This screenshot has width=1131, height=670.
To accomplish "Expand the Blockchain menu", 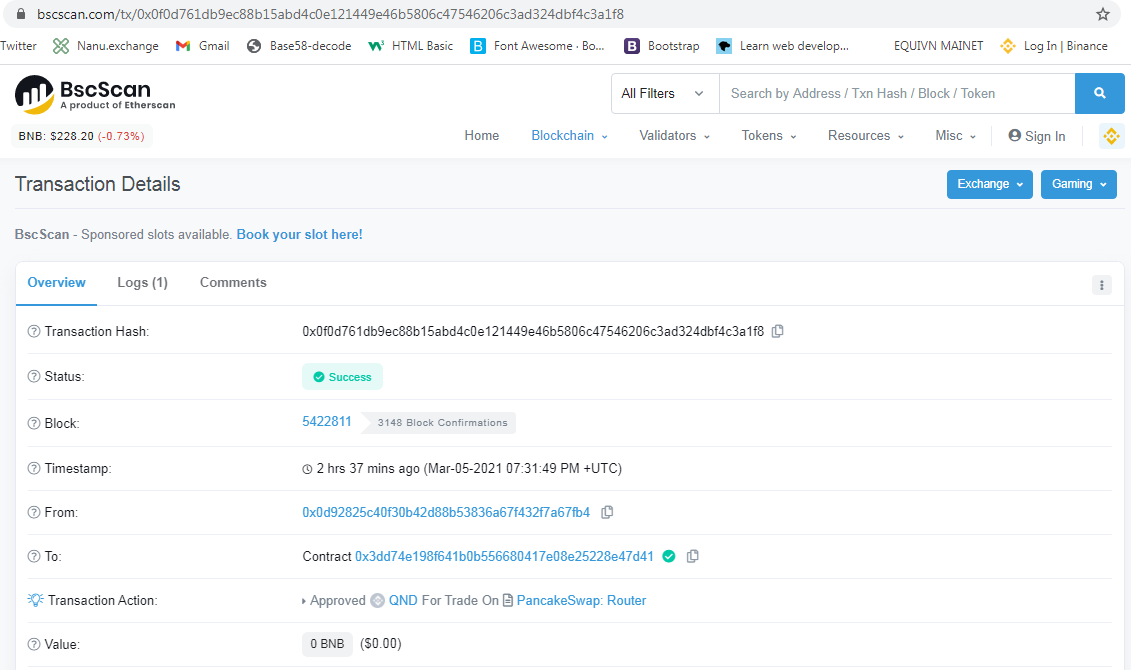I will coord(569,136).
